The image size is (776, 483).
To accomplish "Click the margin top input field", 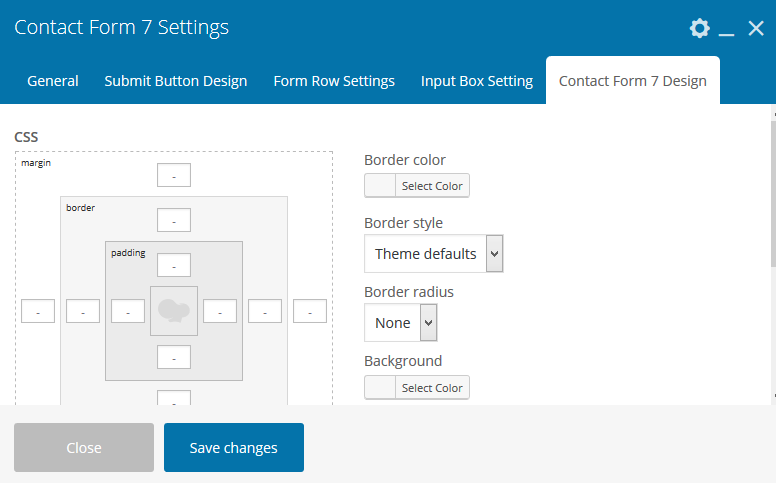I will pos(174,176).
